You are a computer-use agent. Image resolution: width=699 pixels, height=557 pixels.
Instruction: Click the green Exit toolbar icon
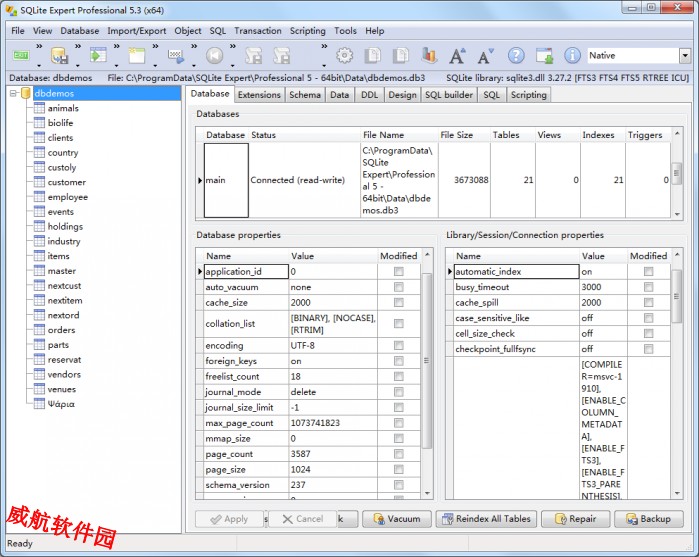pyautogui.click(x=21, y=55)
